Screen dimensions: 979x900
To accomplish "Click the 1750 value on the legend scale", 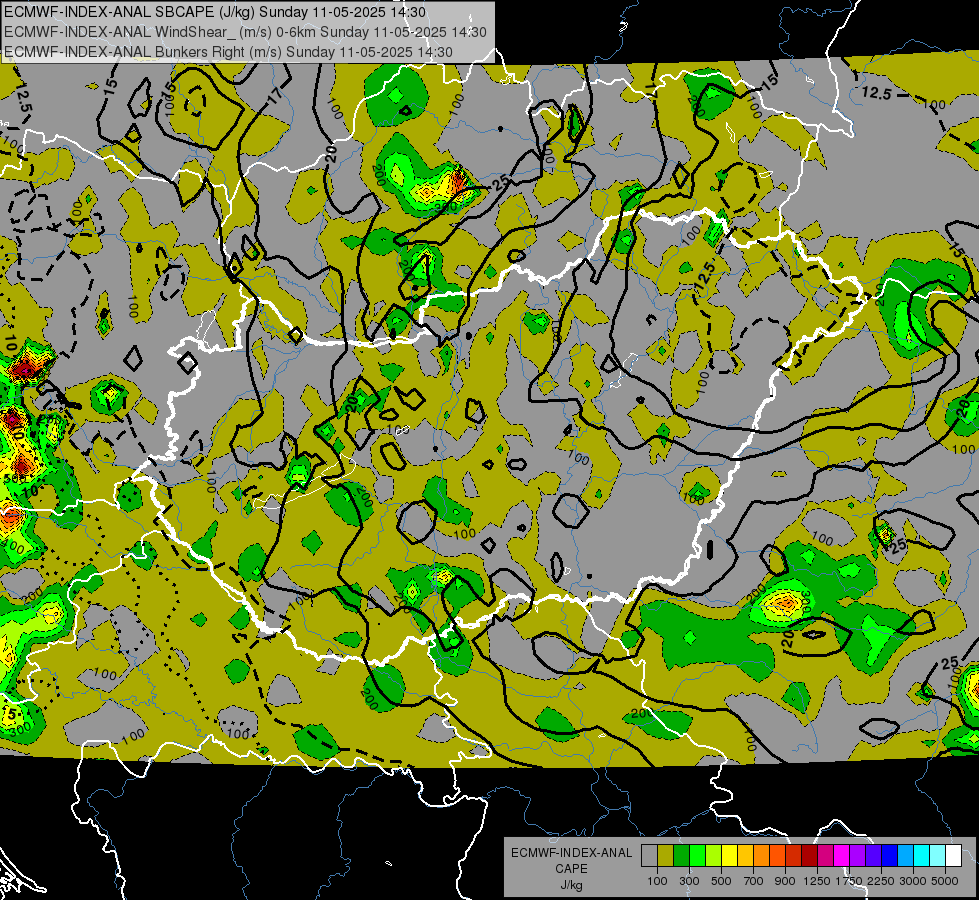I will 849,881.
